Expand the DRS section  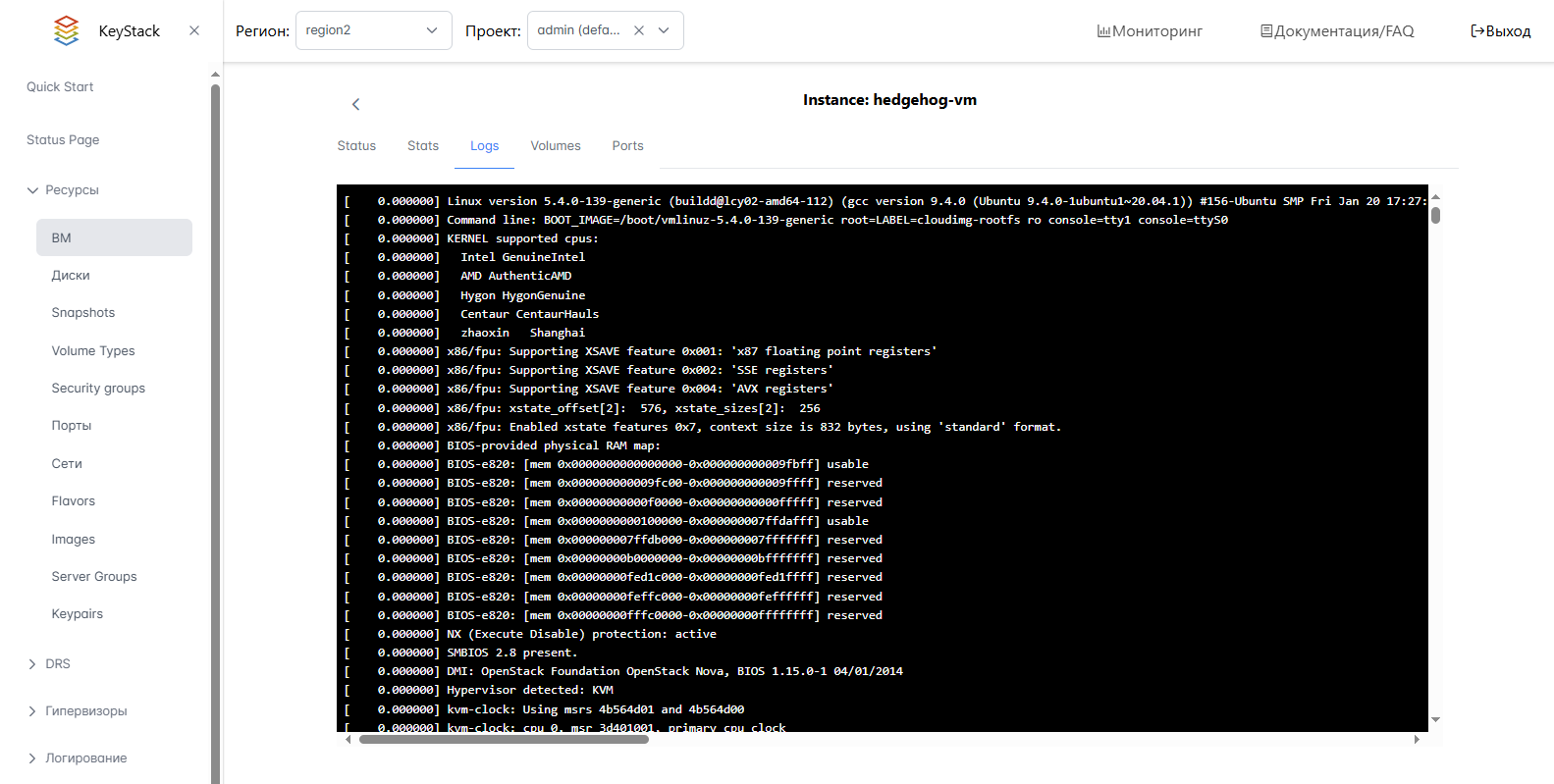pyautogui.click(x=33, y=664)
